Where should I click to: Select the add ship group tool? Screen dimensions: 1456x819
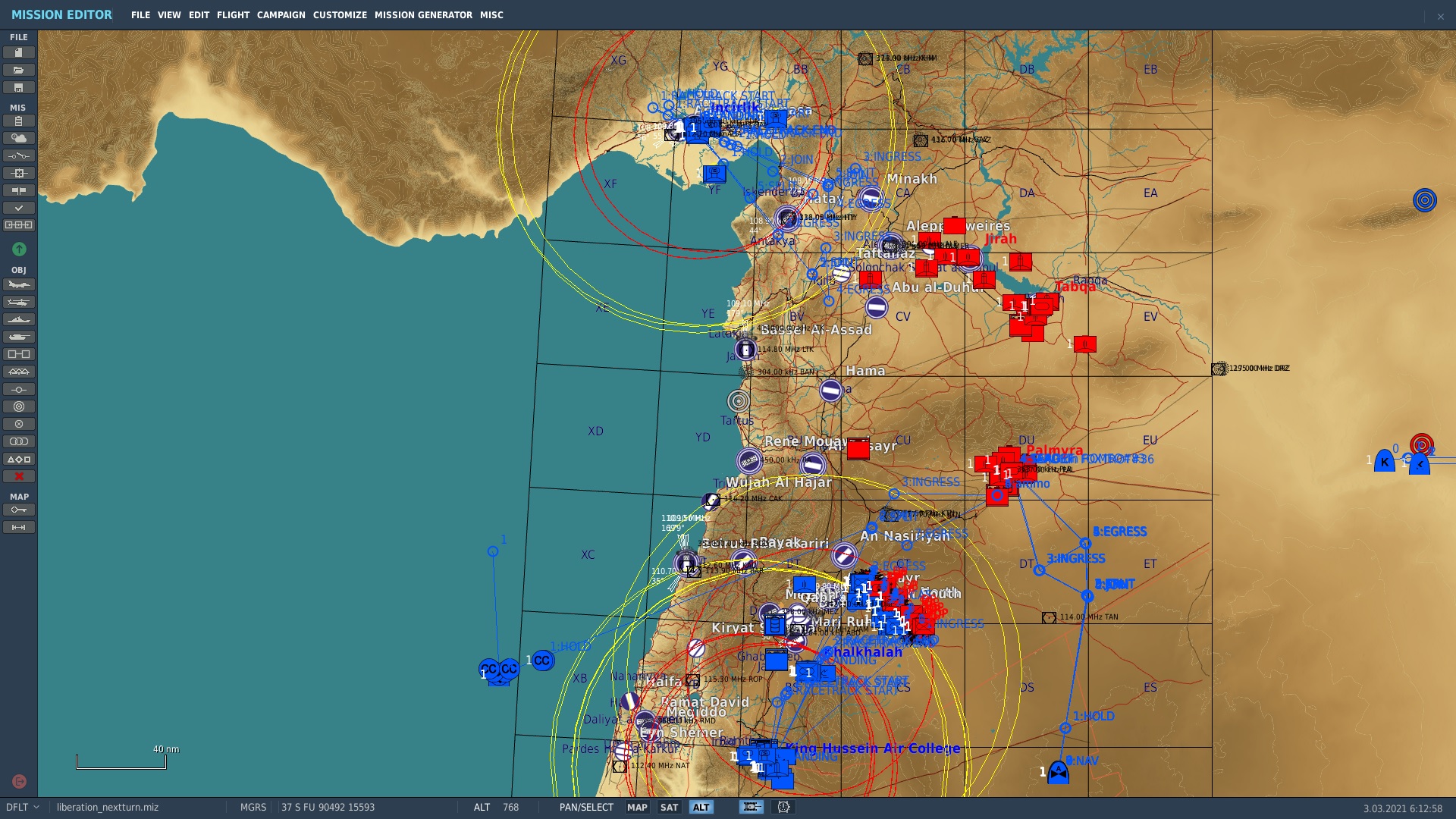pos(19,319)
